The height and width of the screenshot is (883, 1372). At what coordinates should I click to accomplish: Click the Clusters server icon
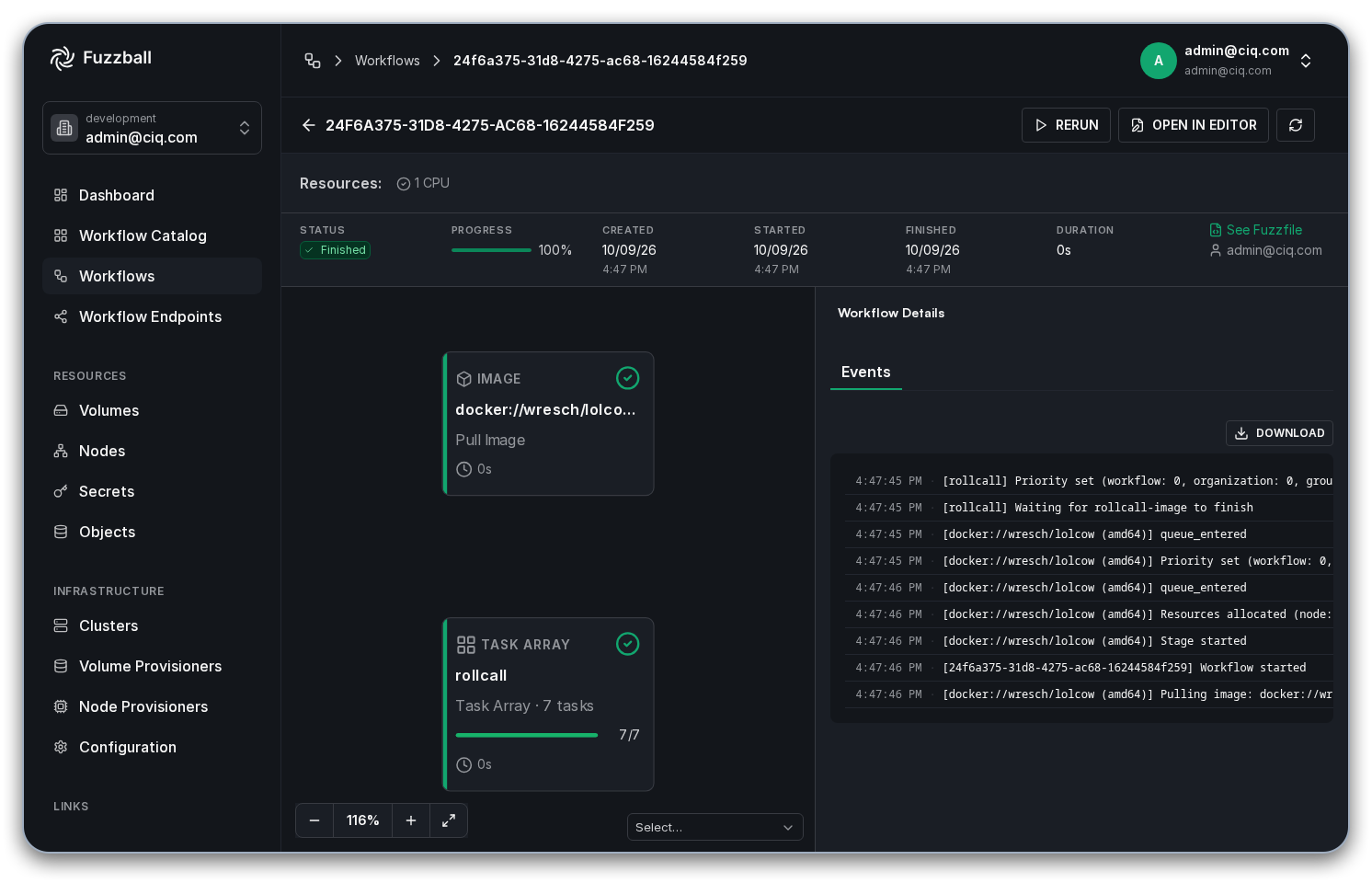coord(61,625)
